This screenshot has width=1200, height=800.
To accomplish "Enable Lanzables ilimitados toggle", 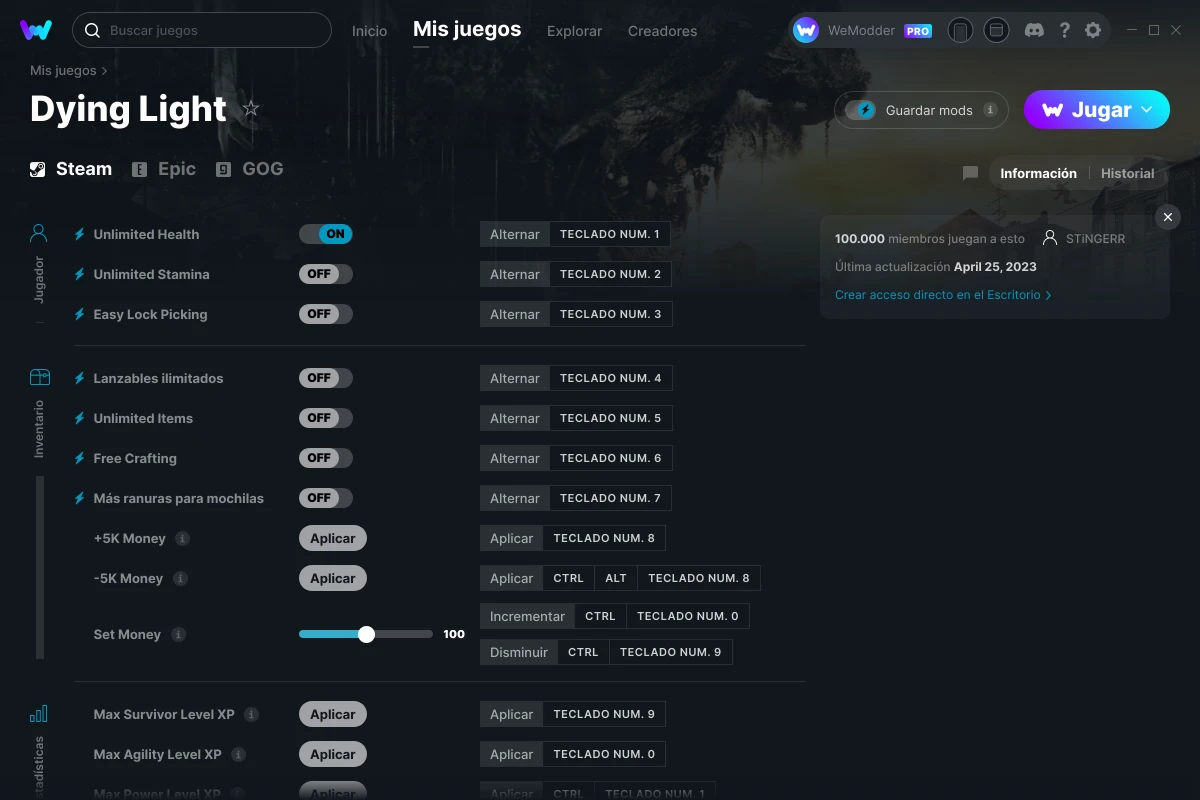I will click(x=326, y=378).
